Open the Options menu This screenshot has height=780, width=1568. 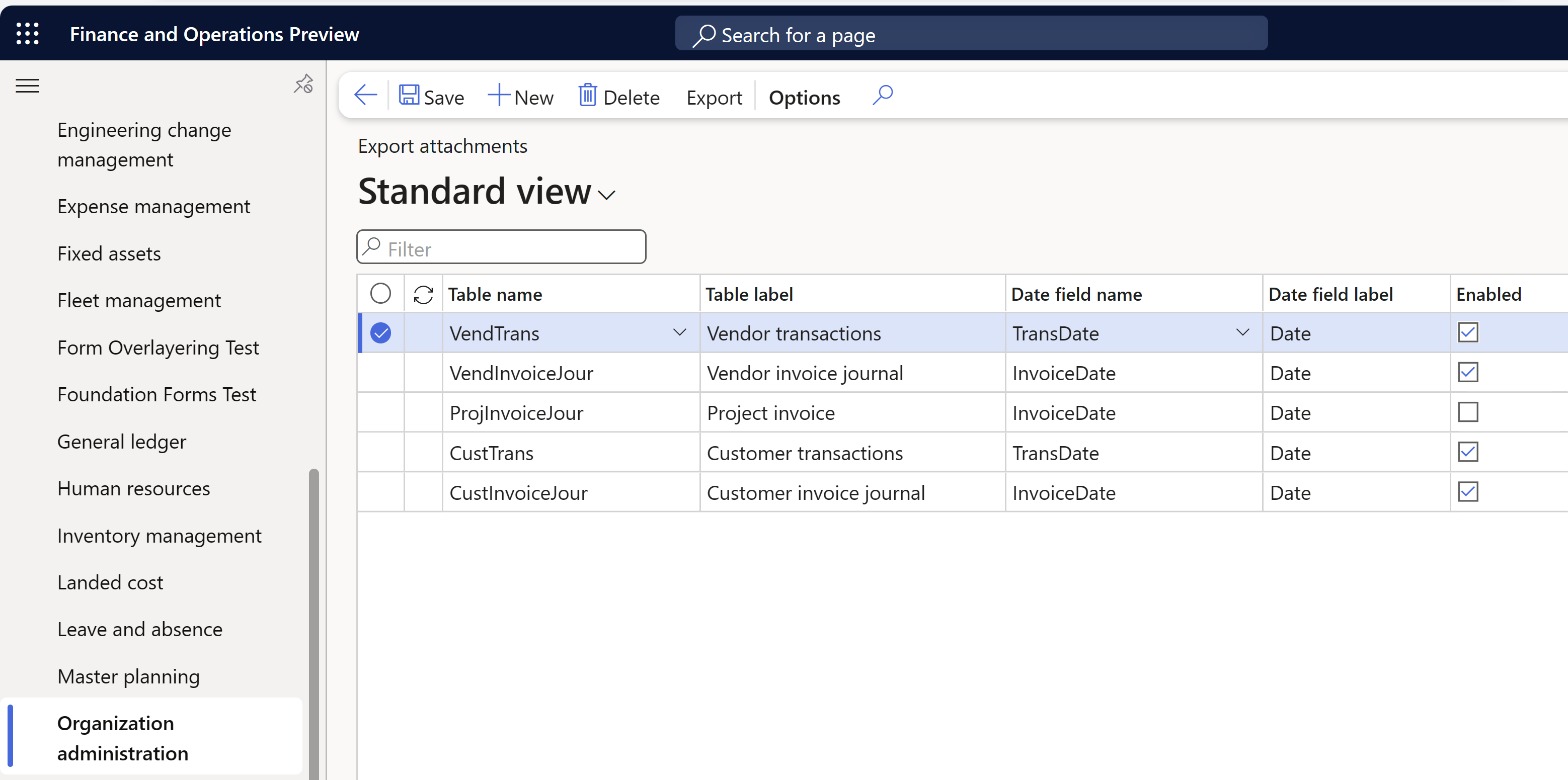pyautogui.click(x=804, y=97)
